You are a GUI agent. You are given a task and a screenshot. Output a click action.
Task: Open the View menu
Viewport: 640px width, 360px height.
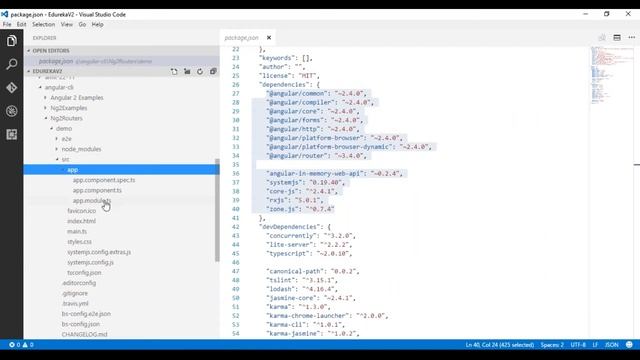(x=67, y=24)
